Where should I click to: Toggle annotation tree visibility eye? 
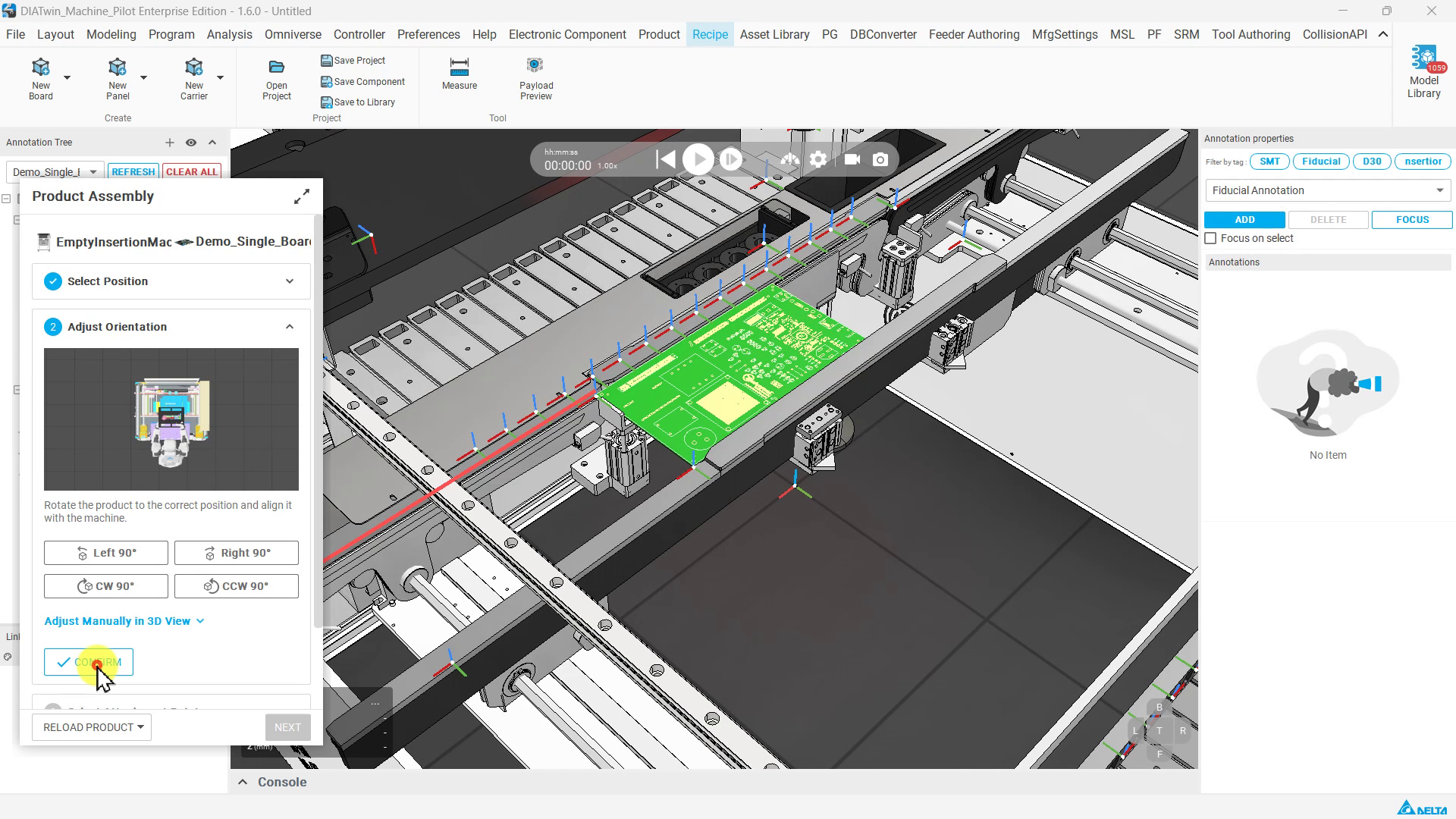click(191, 143)
